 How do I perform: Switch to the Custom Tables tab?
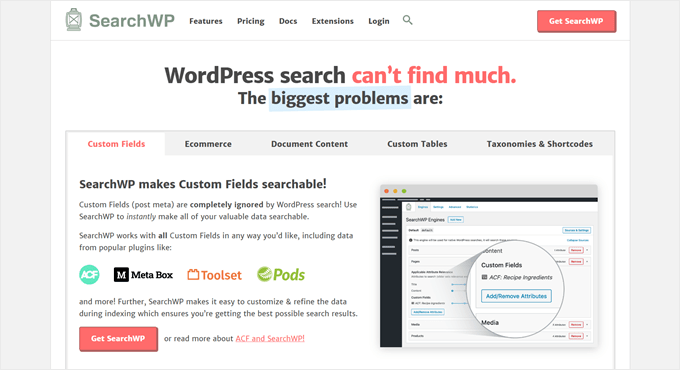[x=417, y=144]
